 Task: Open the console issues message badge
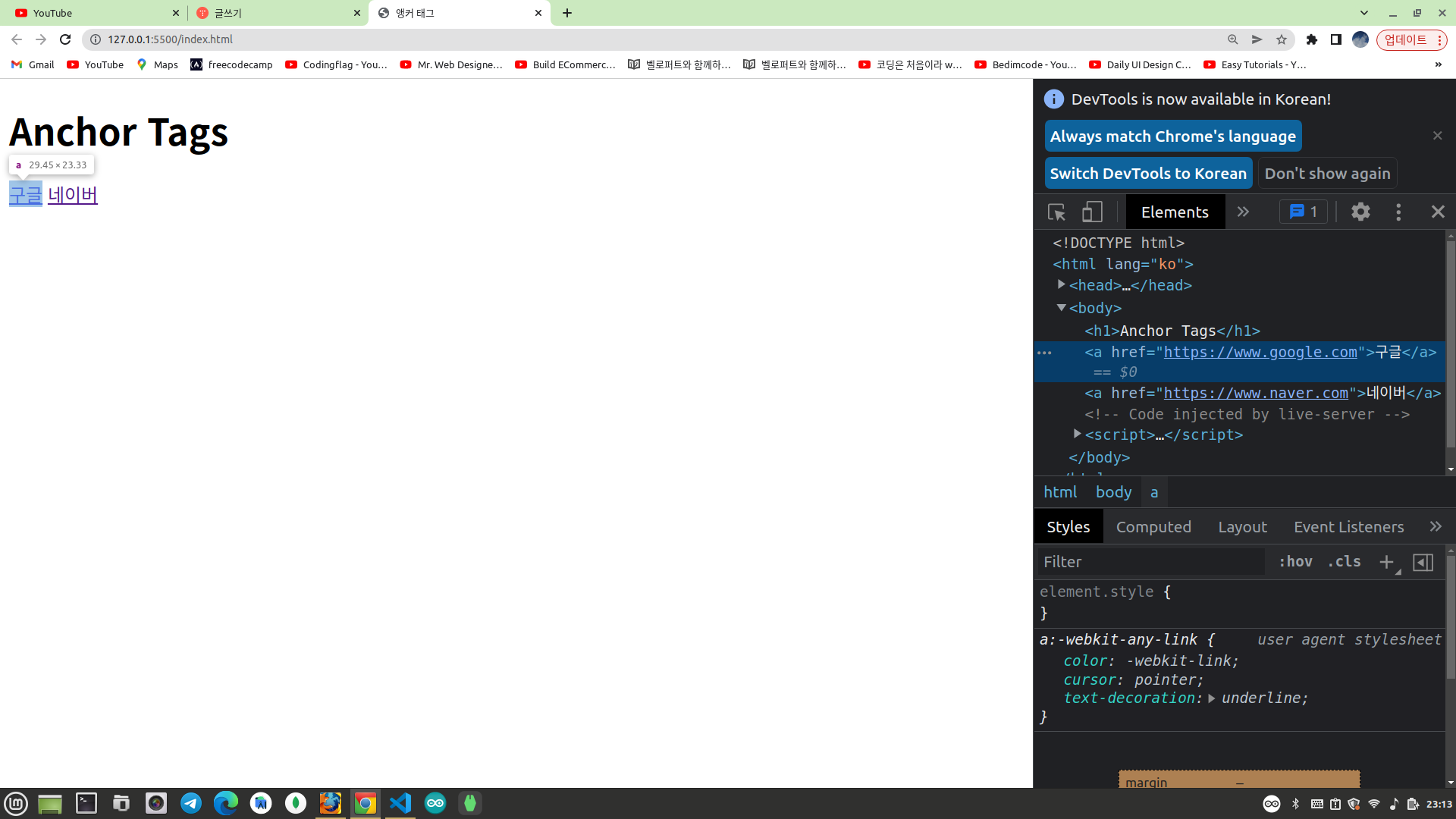click(x=1304, y=212)
